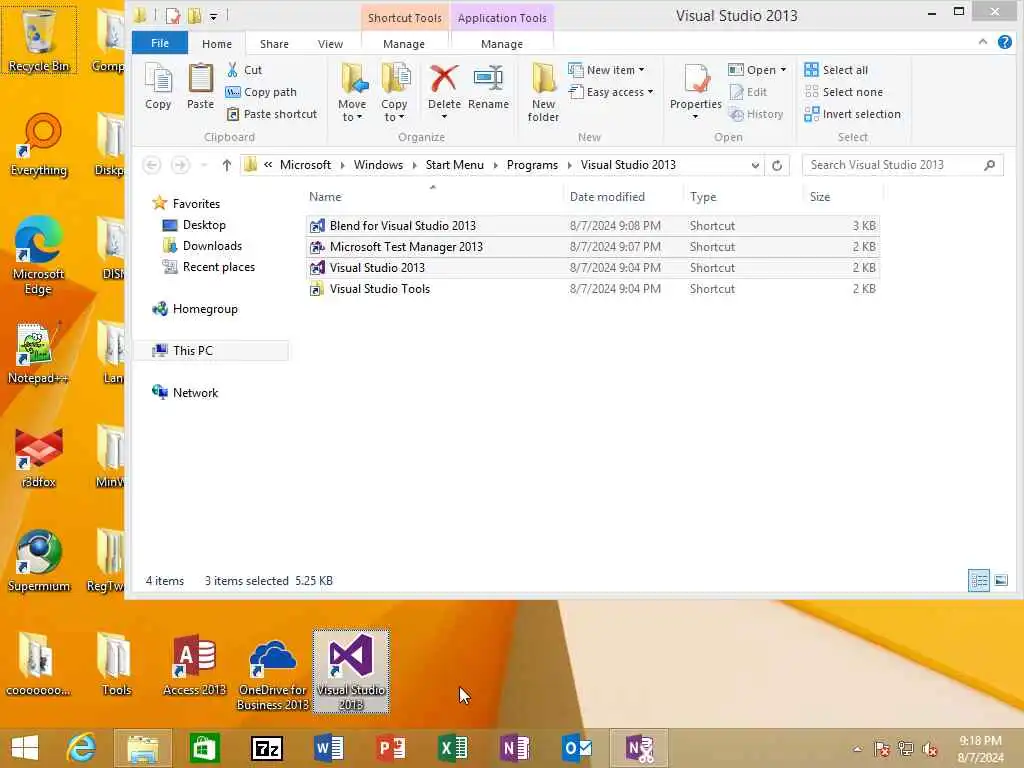
Task: Click Invert selection in ribbon
Action: [x=852, y=114]
